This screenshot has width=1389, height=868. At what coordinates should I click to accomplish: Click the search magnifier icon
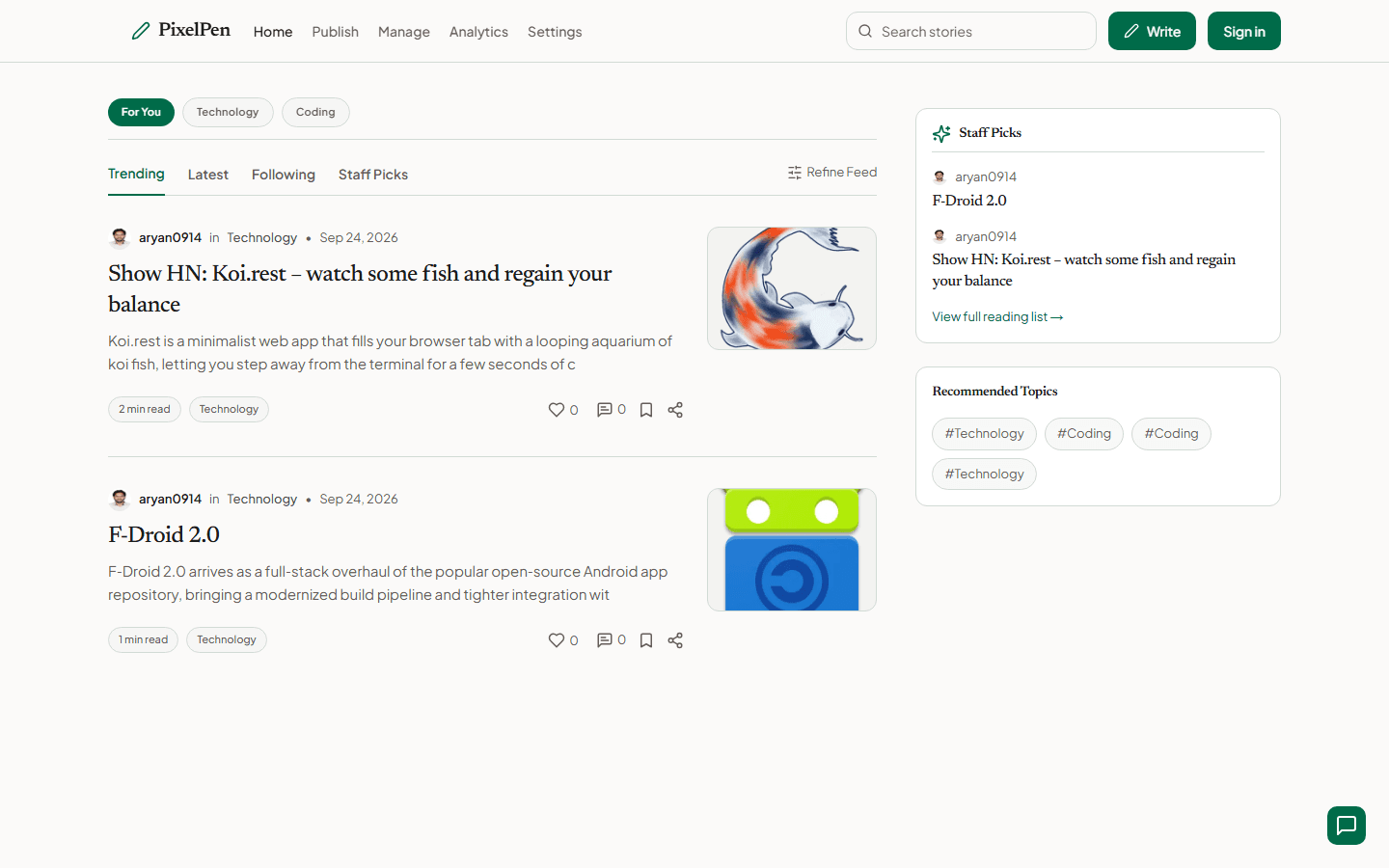pos(865,31)
